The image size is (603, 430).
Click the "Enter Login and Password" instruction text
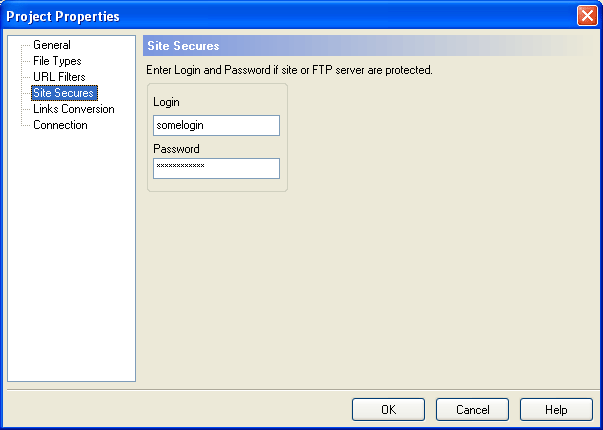click(x=288, y=71)
